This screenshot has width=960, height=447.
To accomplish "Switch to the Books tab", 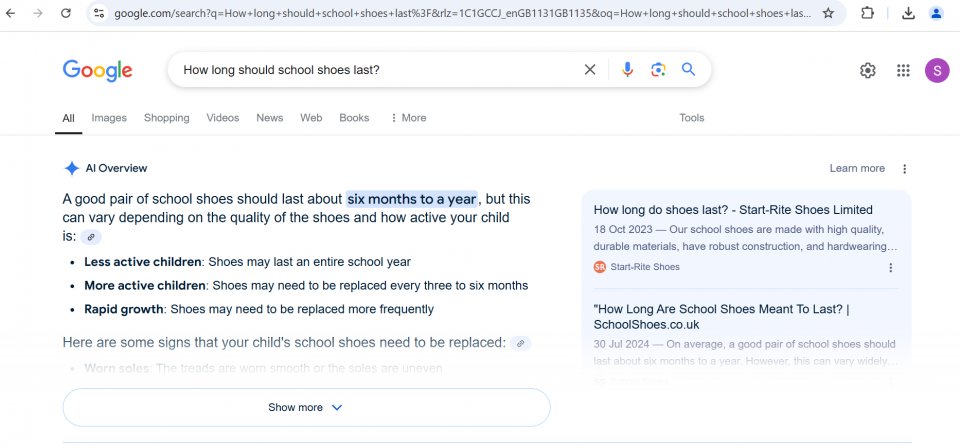I will pos(354,118).
